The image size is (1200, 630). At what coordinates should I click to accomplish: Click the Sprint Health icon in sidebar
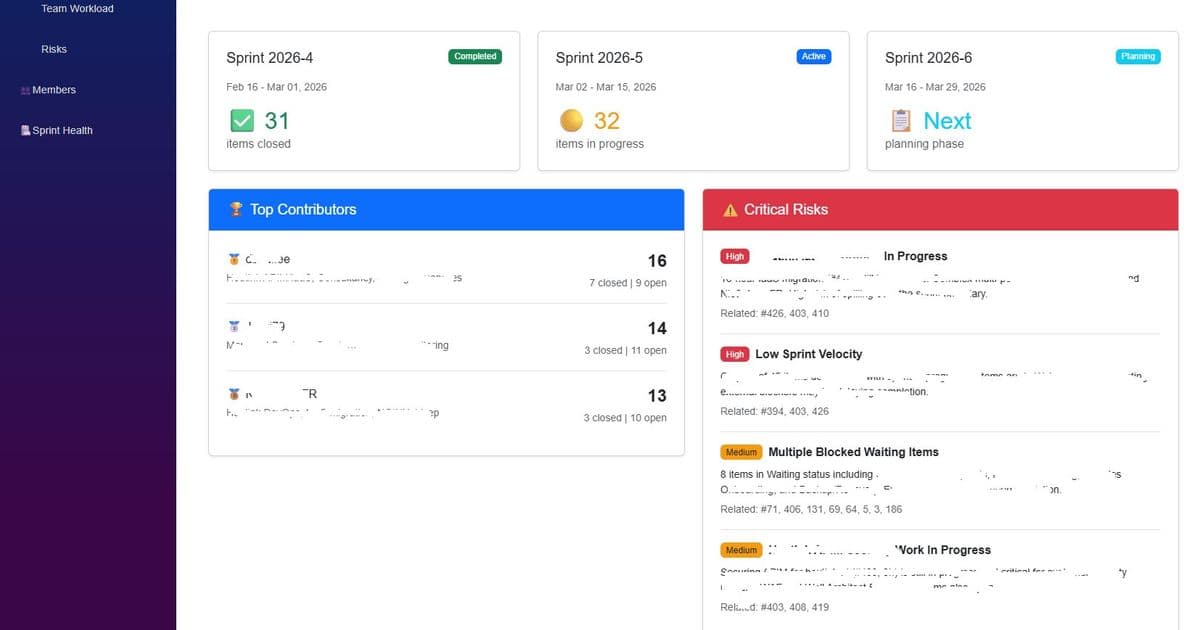pos(26,130)
